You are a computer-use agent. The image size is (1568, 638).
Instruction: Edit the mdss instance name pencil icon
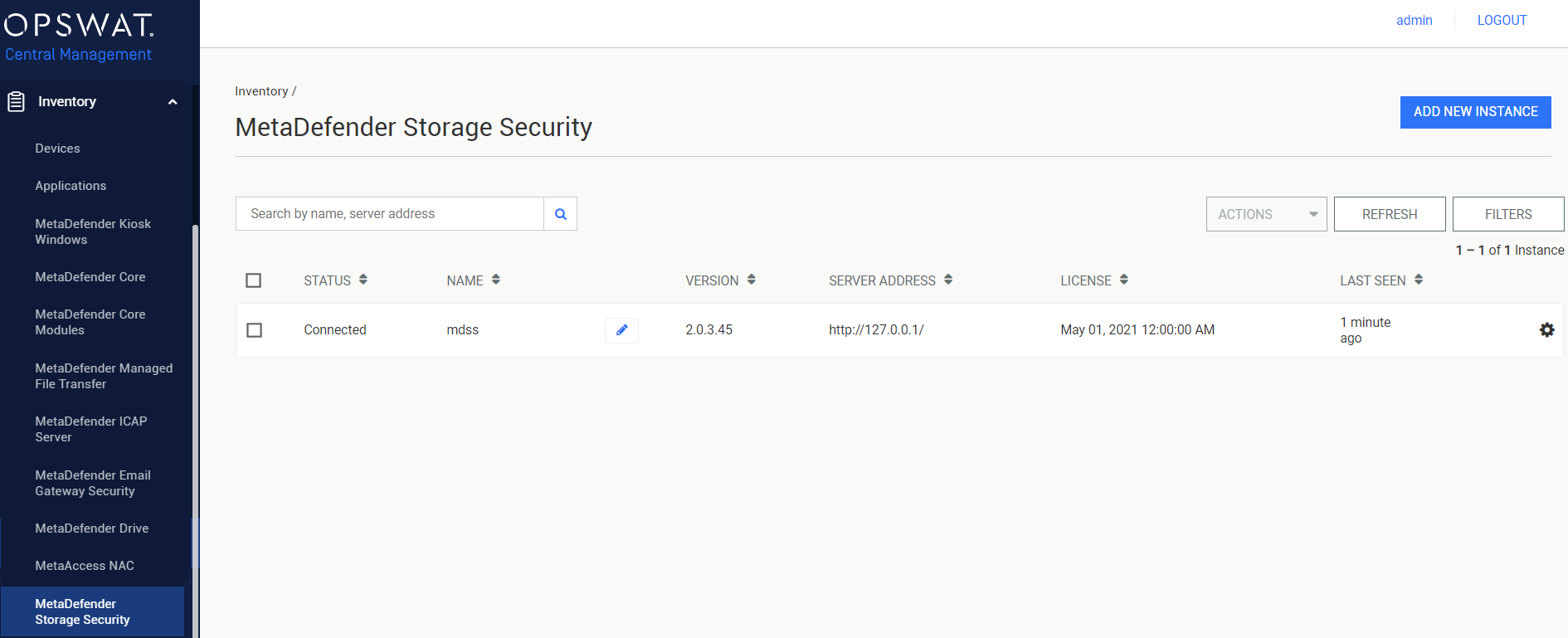pyautogui.click(x=621, y=330)
